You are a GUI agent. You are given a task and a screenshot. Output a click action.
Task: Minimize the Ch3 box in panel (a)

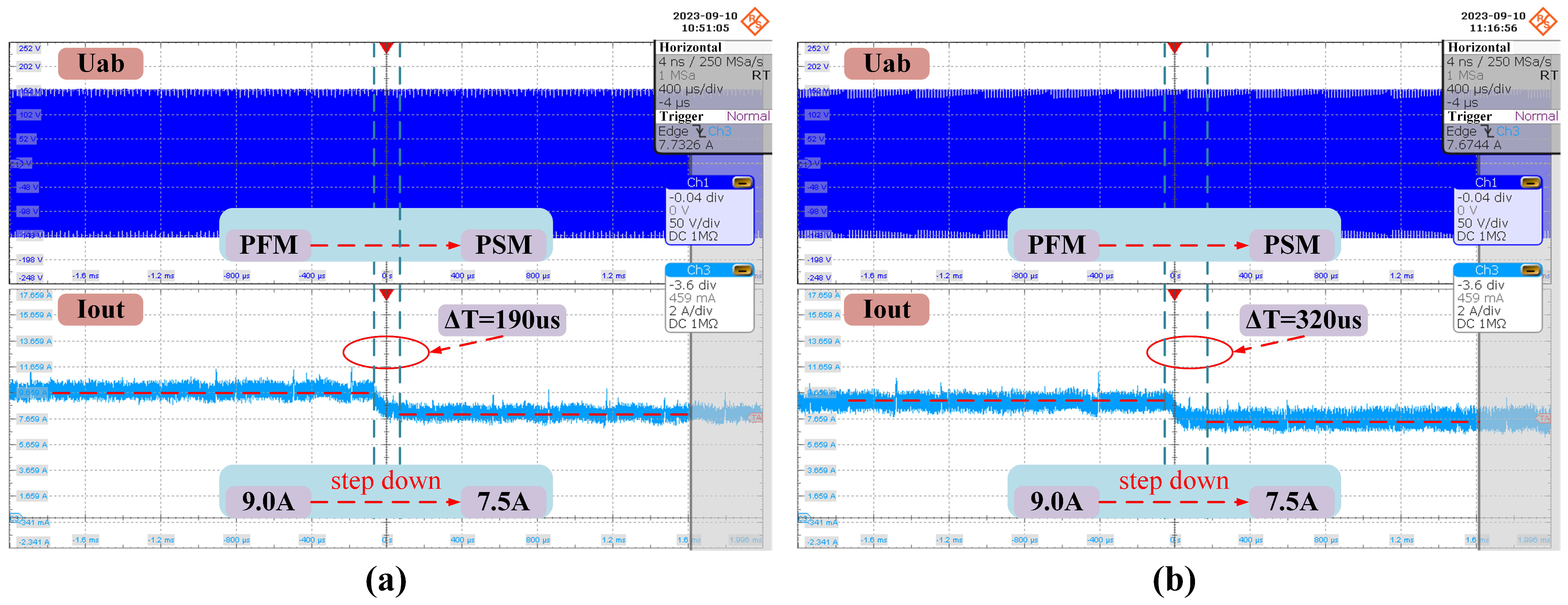(742, 270)
